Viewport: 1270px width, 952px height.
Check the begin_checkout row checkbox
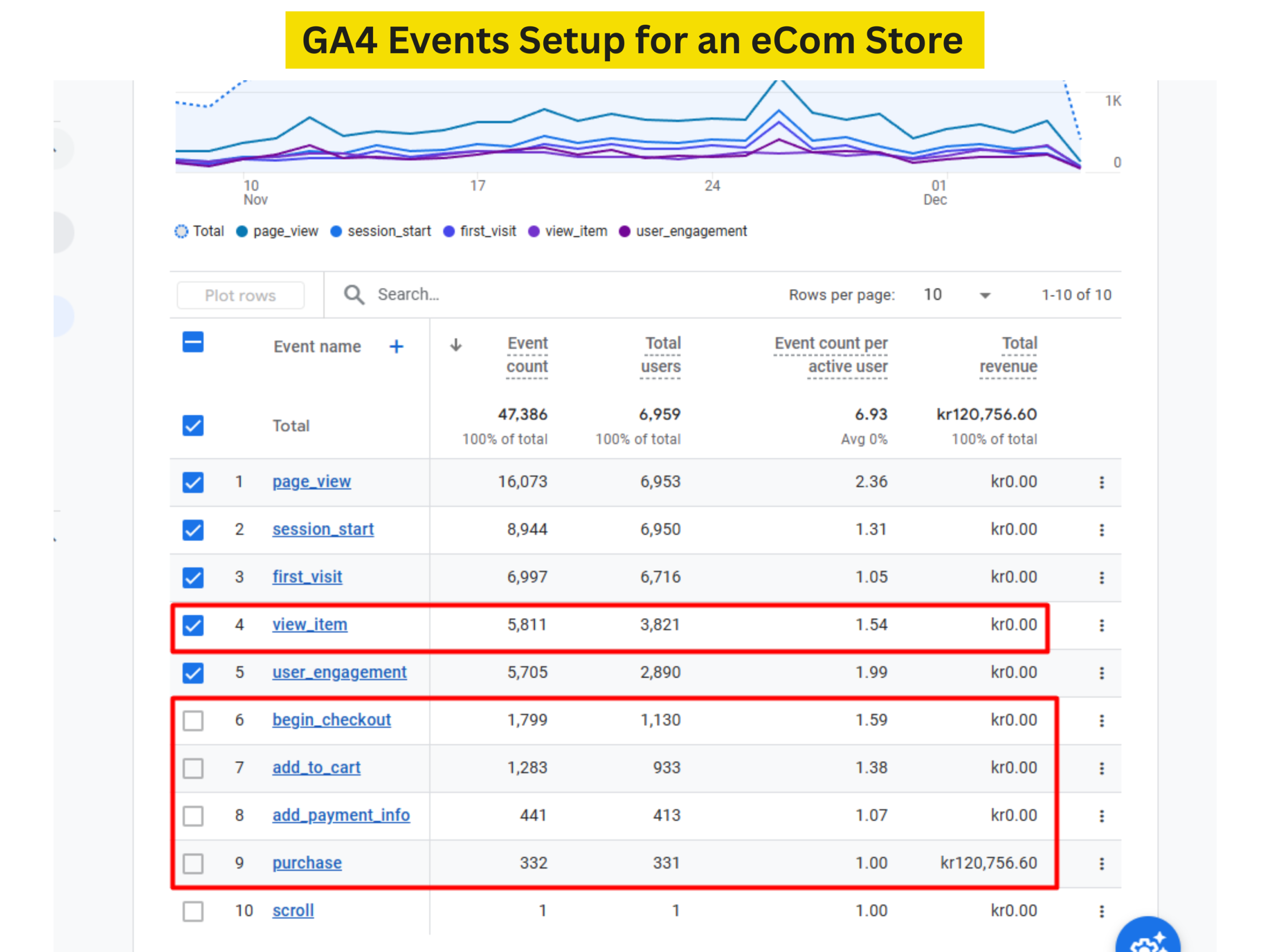click(x=193, y=720)
